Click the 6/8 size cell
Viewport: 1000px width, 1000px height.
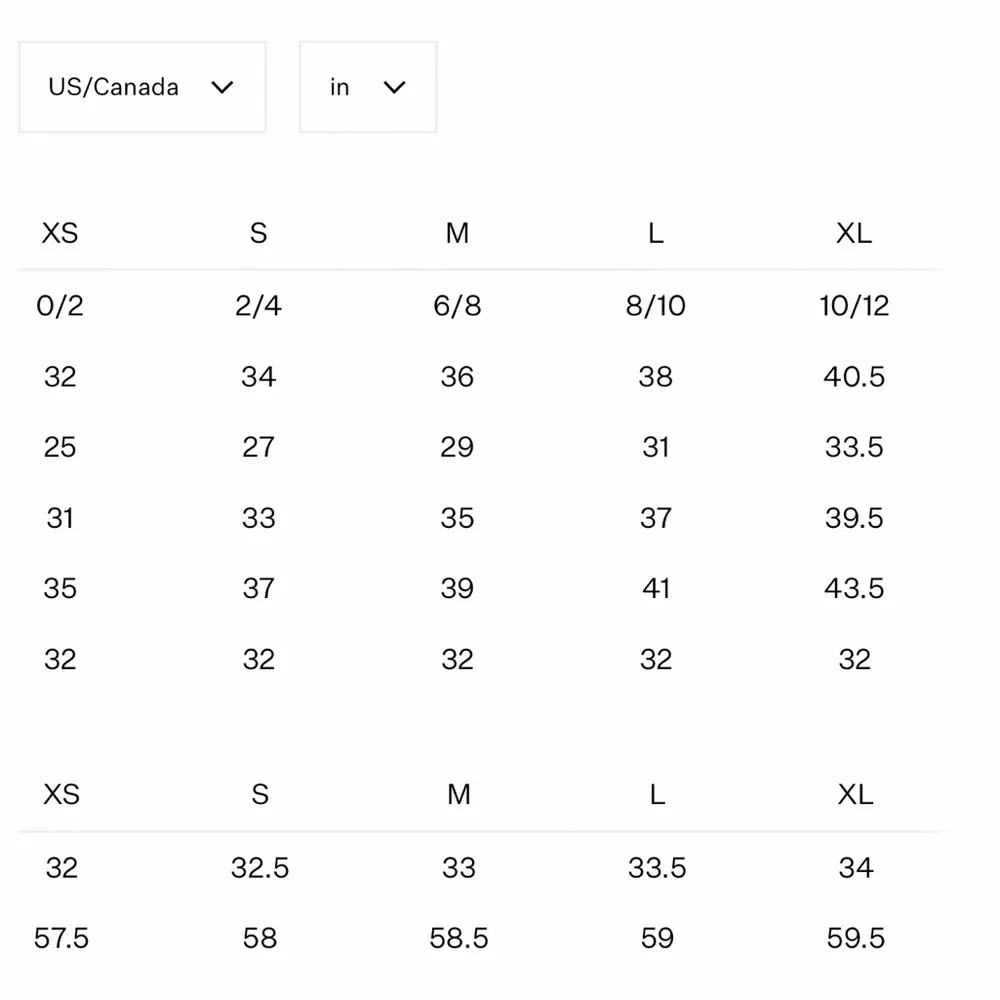(x=457, y=305)
